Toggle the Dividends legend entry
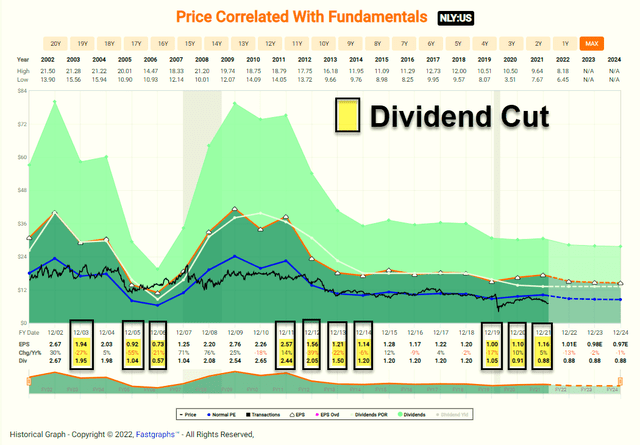This screenshot has width=640, height=445. click(412, 415)
